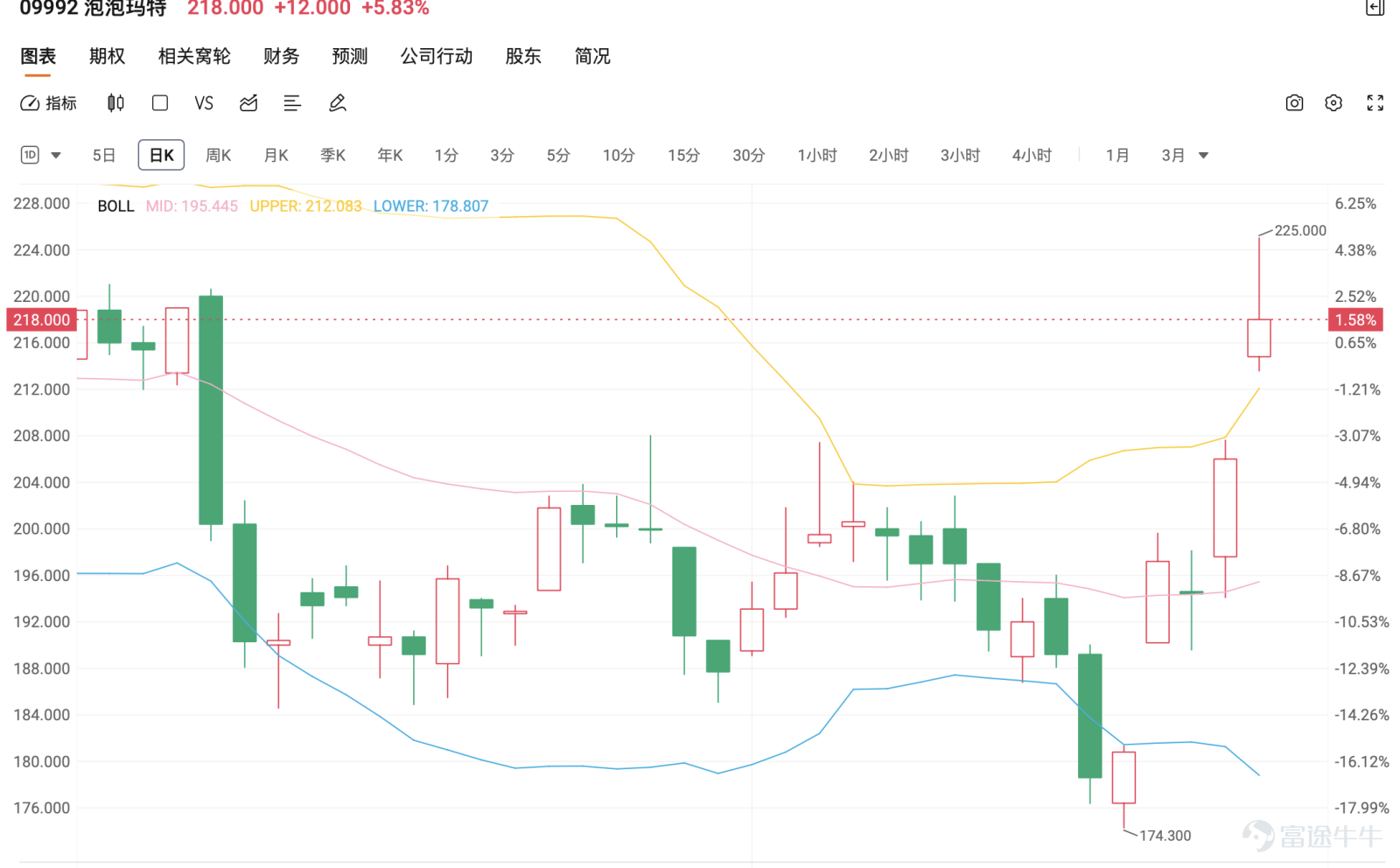Switch to 月K timeframe
Screen dimensions: 1400x868
coord(276,155)
